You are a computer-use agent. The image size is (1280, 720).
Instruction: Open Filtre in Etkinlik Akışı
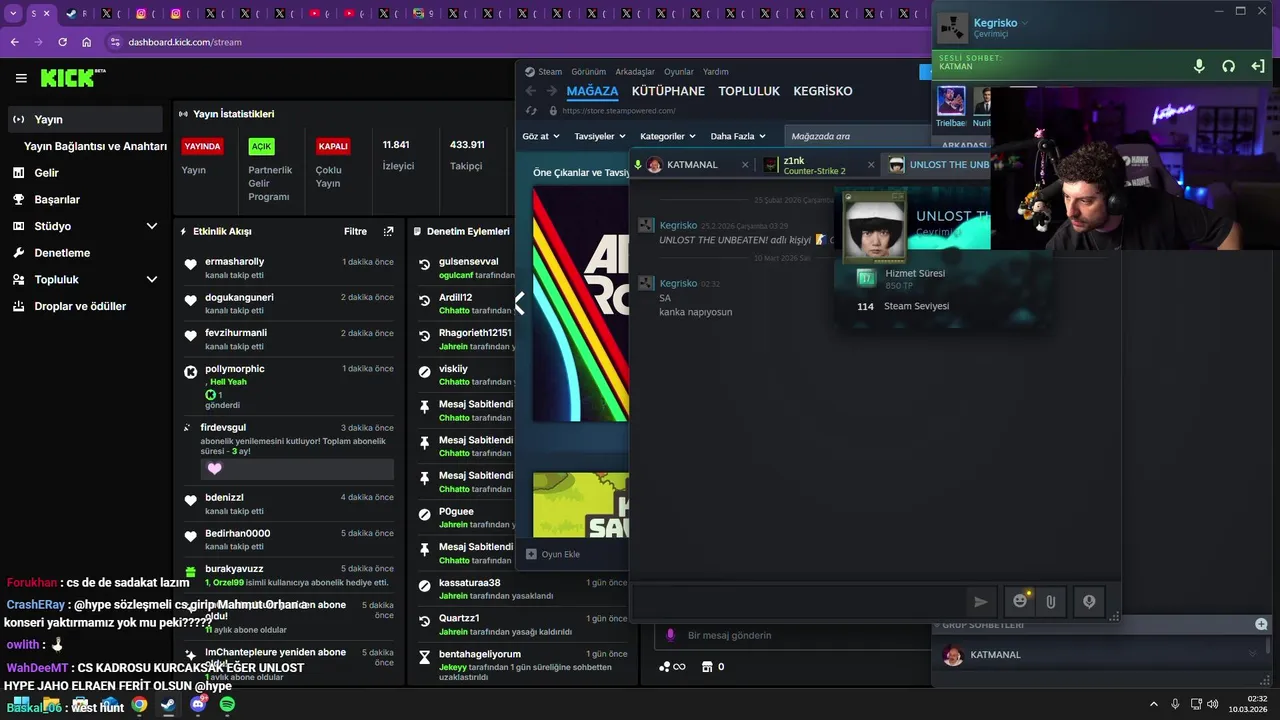356,231
